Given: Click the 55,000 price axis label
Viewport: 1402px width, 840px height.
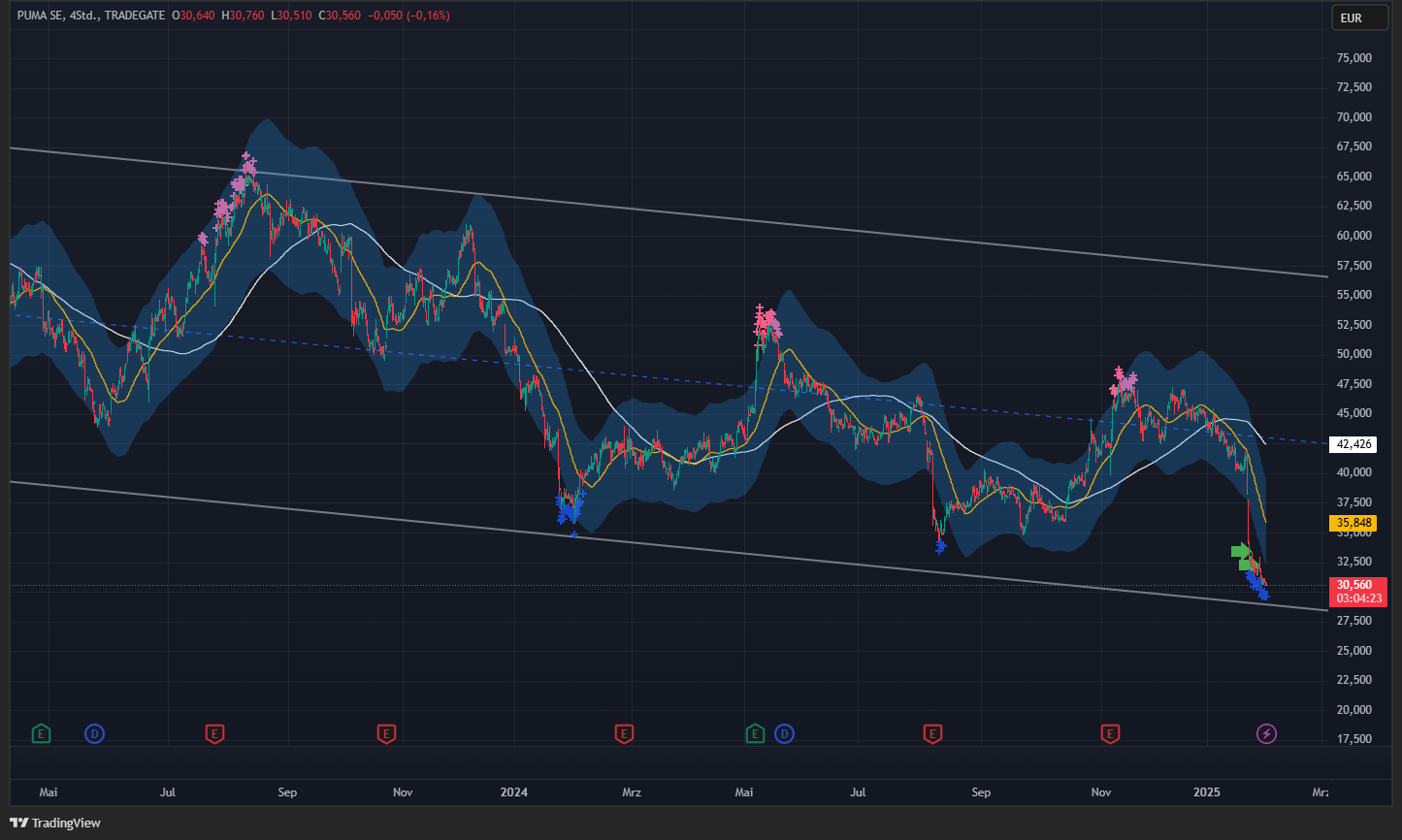Looking at the screenshot, I should [1353, 295].
